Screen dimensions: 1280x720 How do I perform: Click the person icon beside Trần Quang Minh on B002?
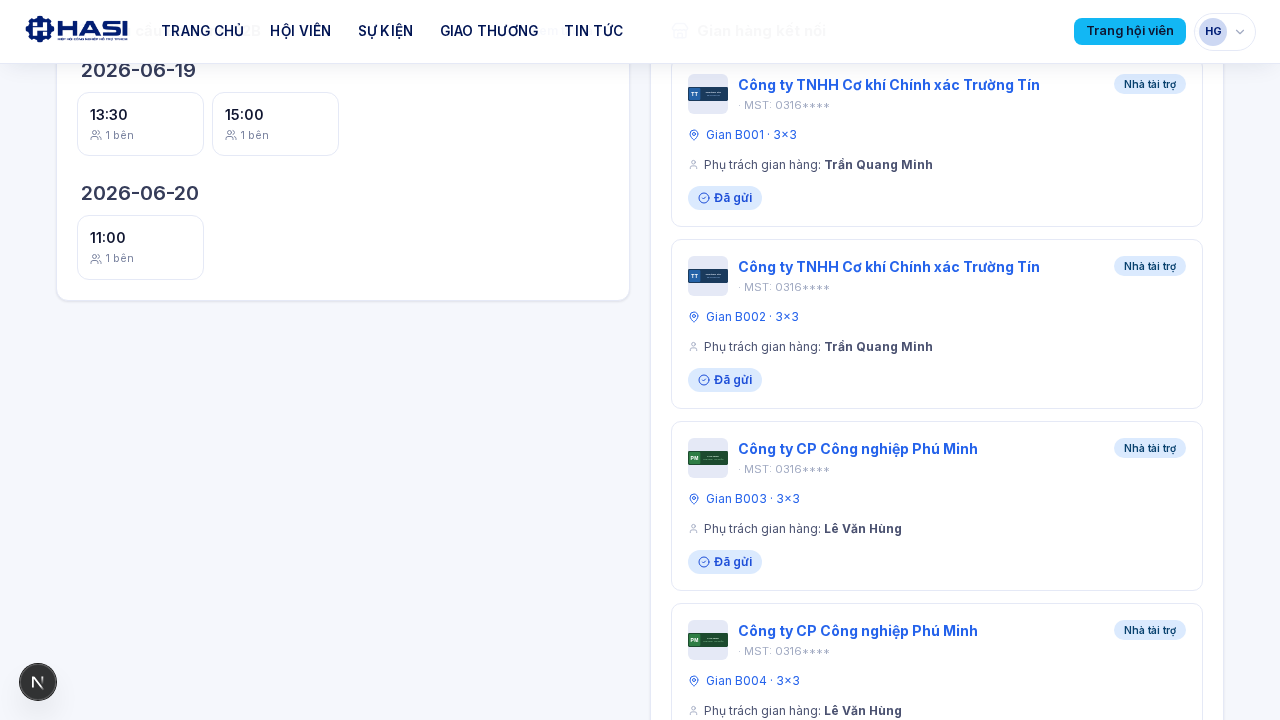694,347
